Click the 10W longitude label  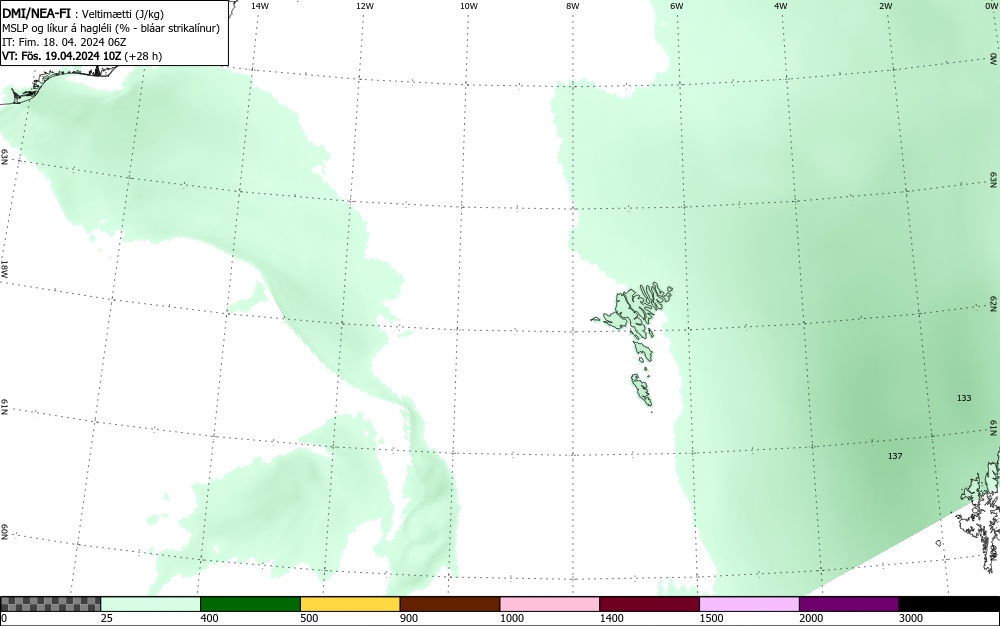point(469,6)
